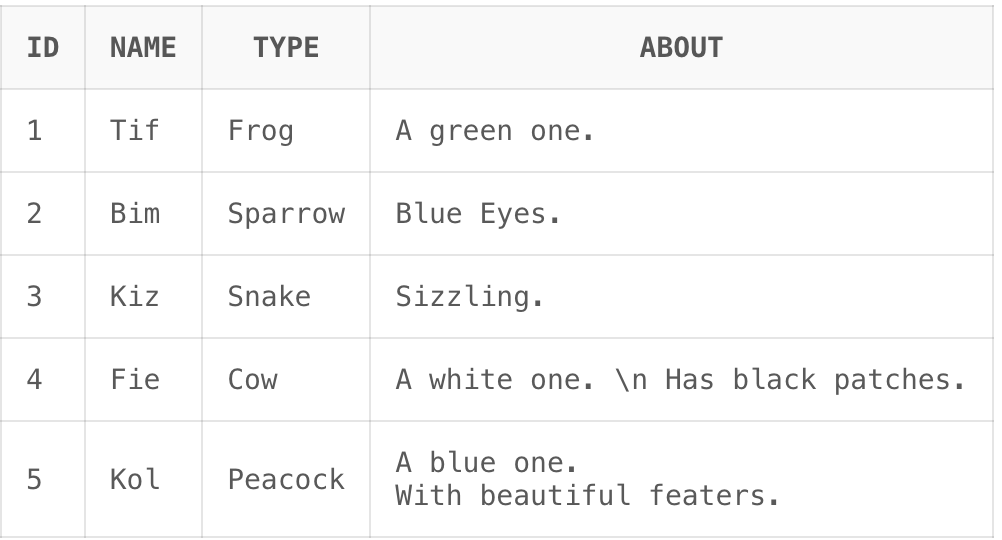This screenshot has height=540, width=1002.
Task: Click the 'Blue Eyes.' description
Action: (478, 213)
